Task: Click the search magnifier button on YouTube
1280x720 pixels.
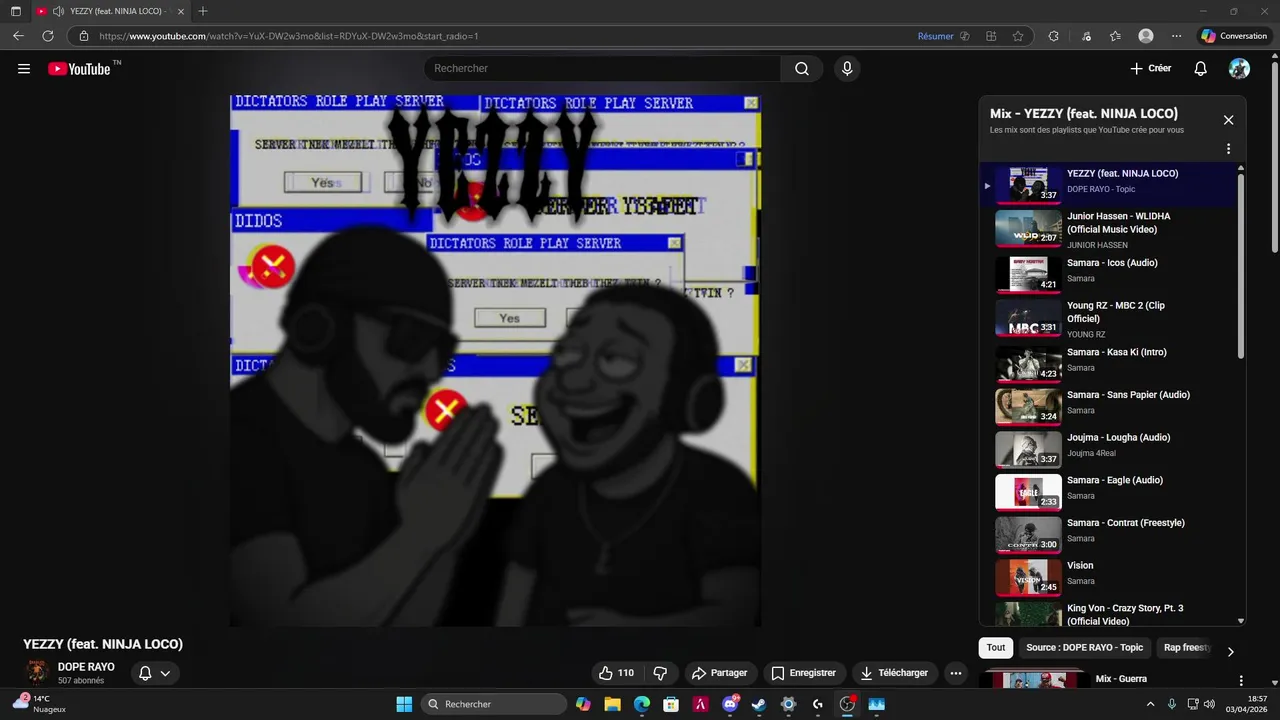Action: (802, 68)
